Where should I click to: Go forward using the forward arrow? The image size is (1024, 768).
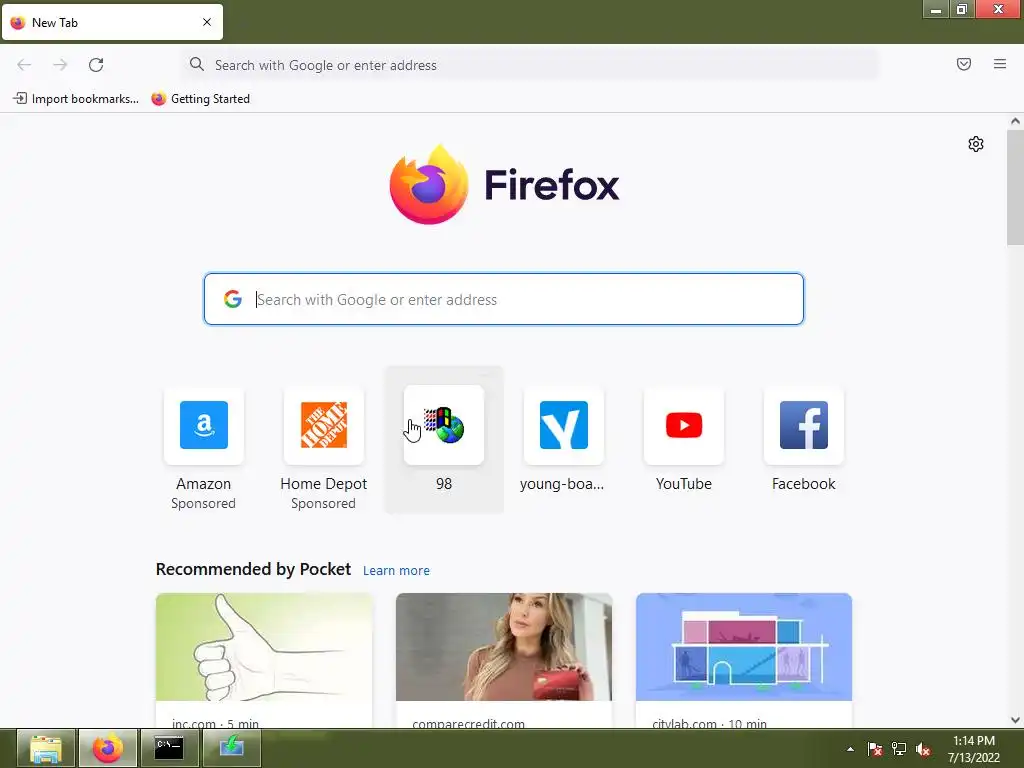[x=60, y=65]
